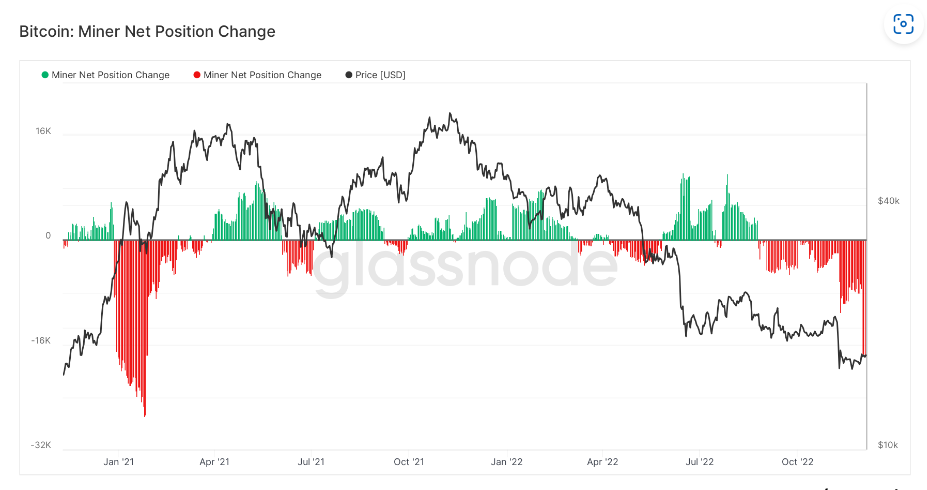Viewport: 927px width, 490px height.
Task: Select the Jan '21 x-axis label
Action: click(x=119, y=462)
